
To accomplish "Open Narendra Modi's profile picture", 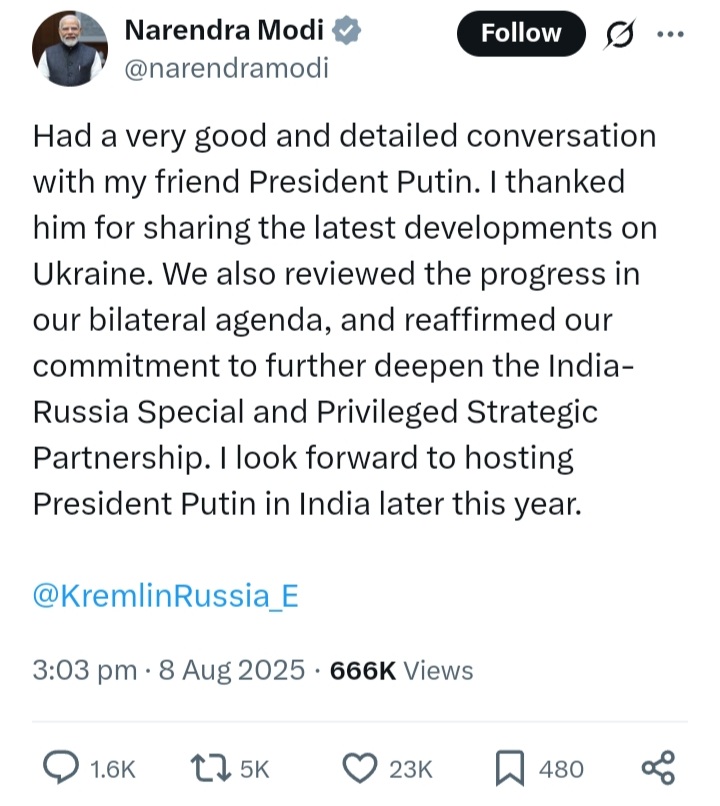I will 70,49.
